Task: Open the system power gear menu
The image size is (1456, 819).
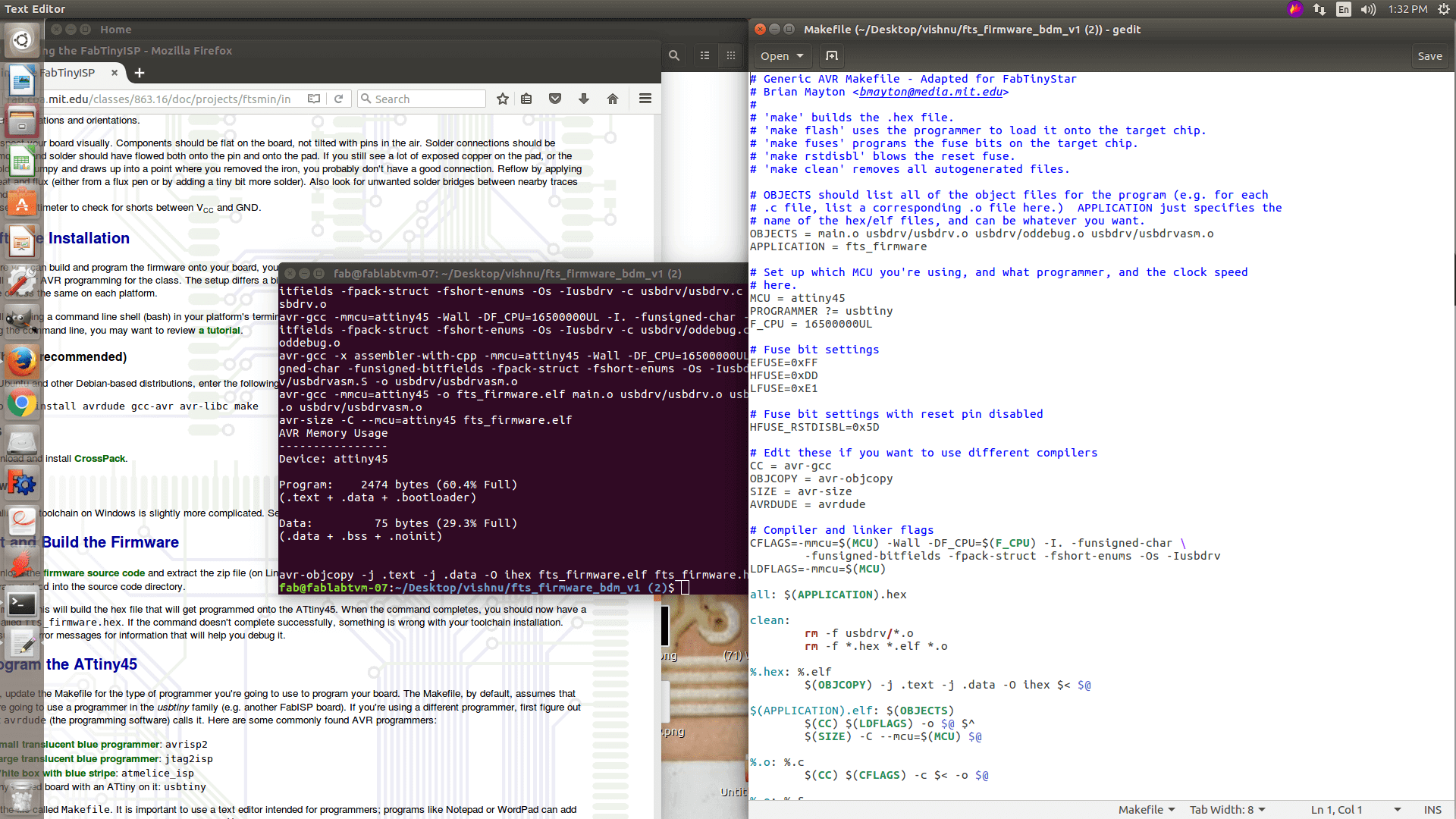Action: pos(1444,9)
